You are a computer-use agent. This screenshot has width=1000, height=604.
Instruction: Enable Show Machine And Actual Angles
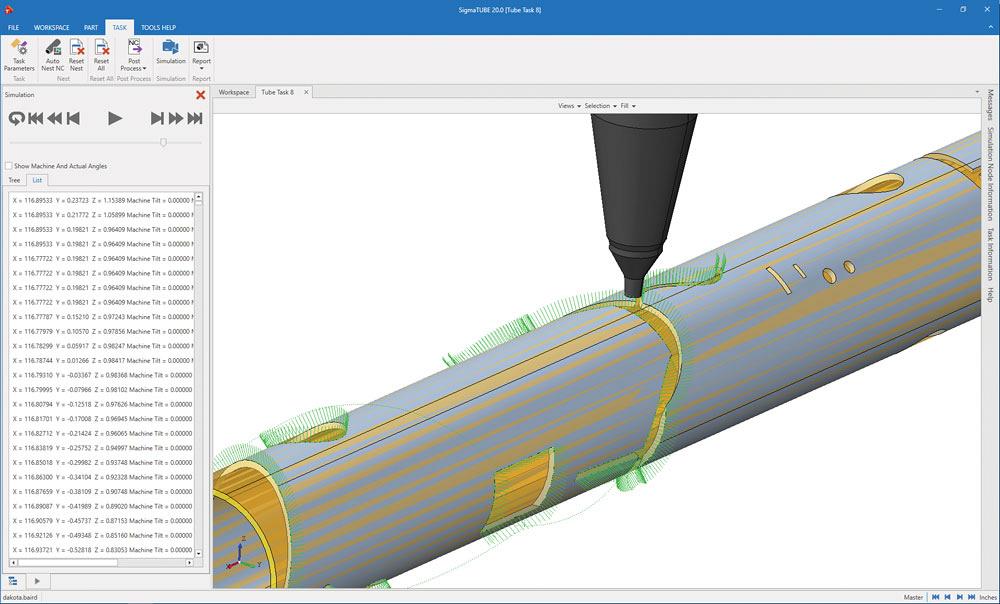point(9,166)
